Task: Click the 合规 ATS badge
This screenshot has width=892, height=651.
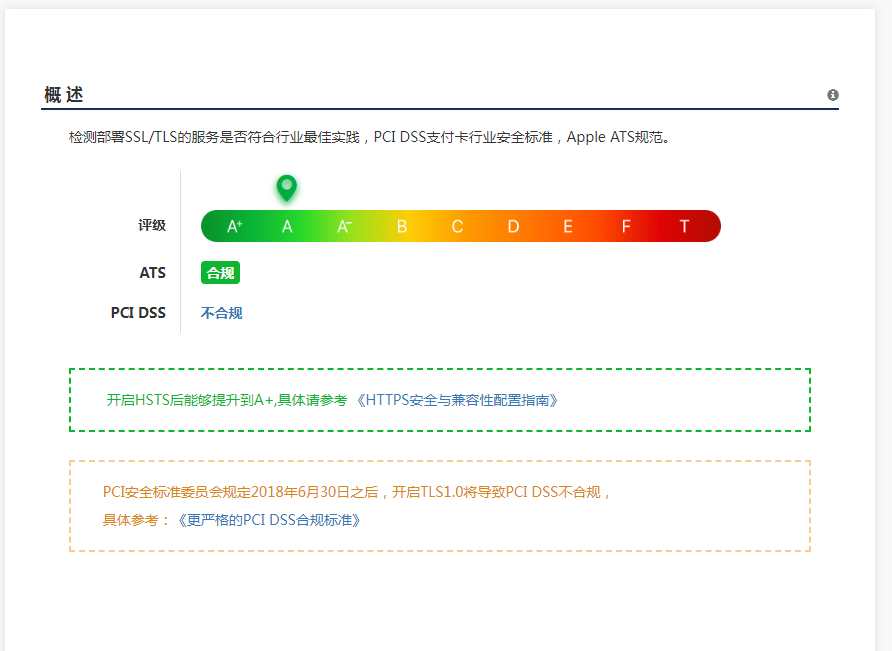Action: click(x=220, y=273)
